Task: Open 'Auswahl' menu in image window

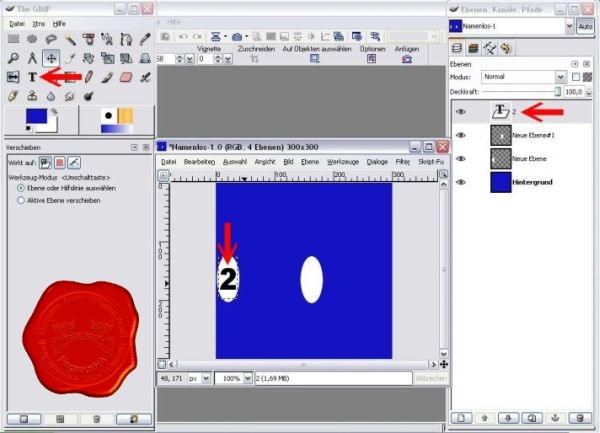Action: point(235,162)
